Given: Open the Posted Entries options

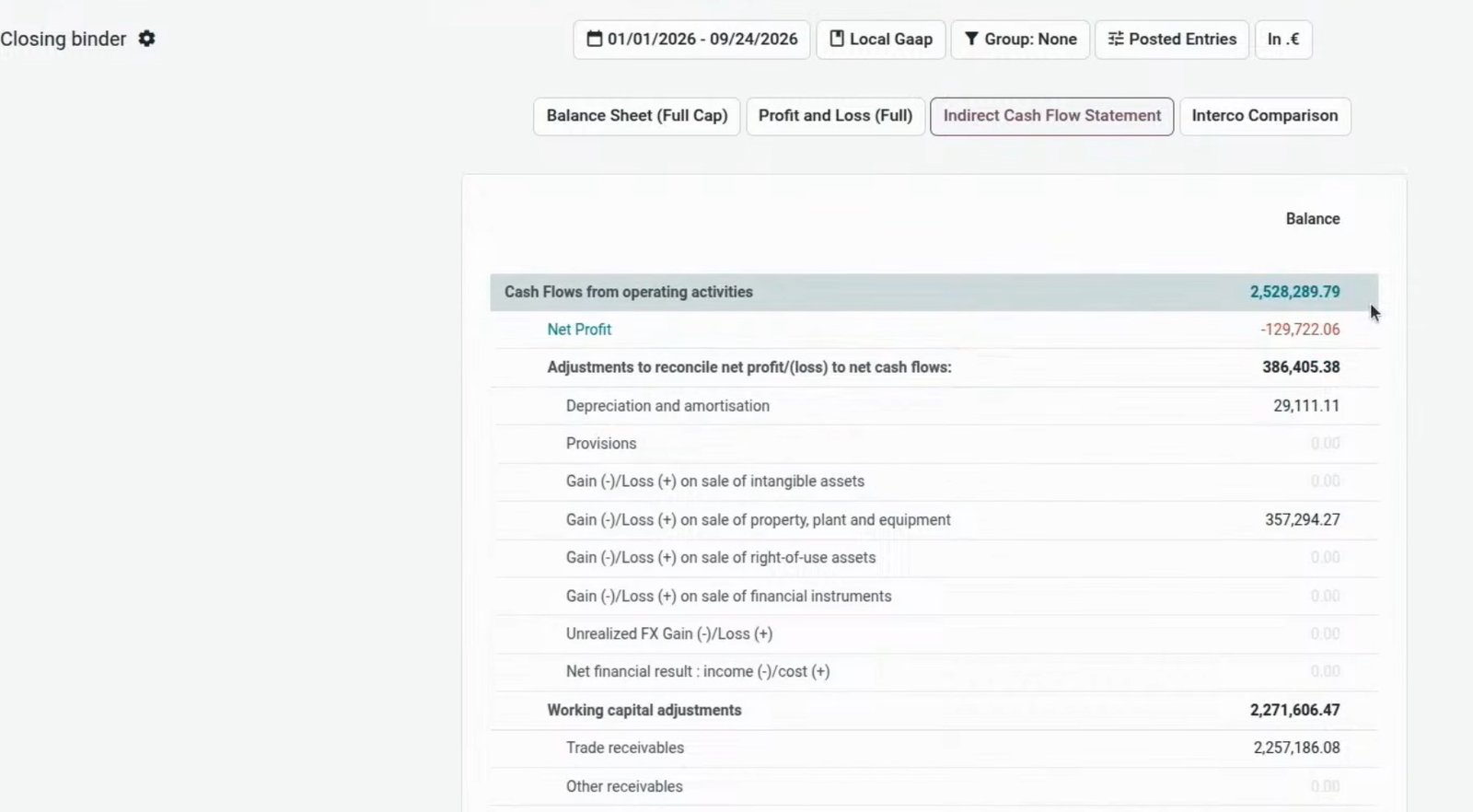Looking at the screenshot, I should 1172,40.
